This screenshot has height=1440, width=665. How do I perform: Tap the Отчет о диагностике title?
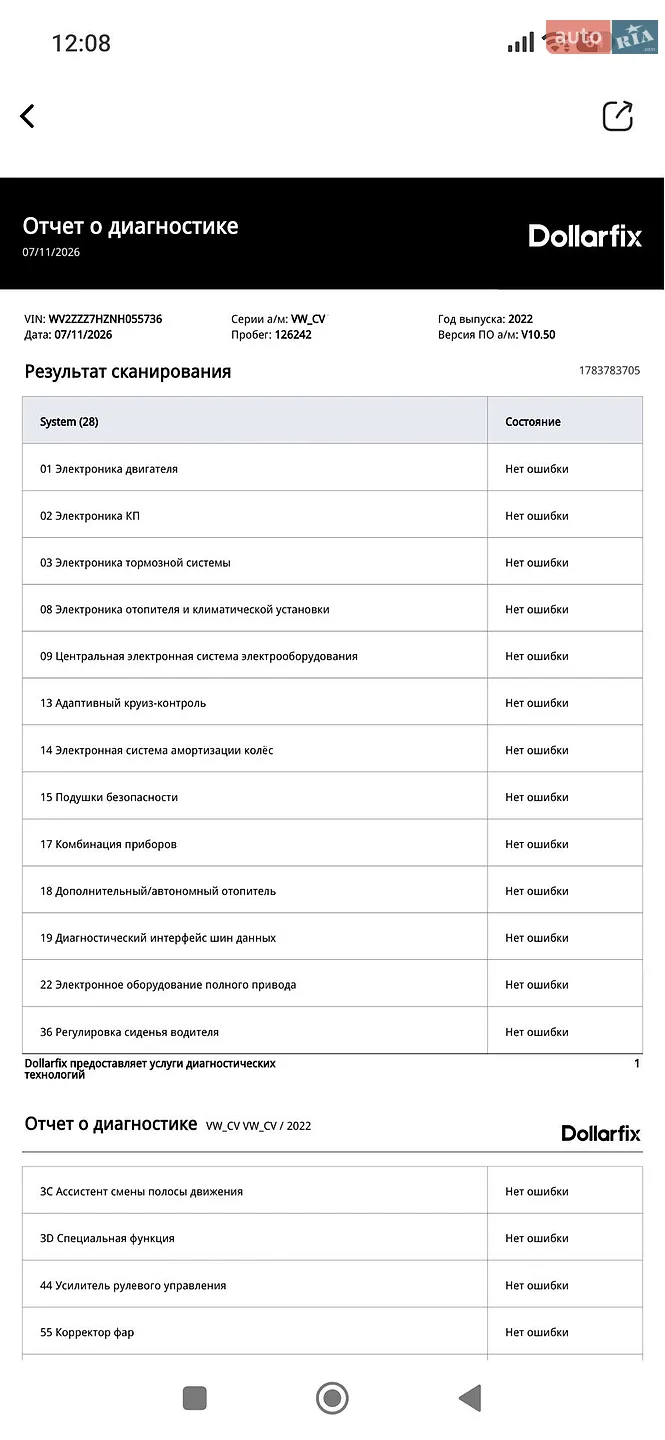click(131, 226)
